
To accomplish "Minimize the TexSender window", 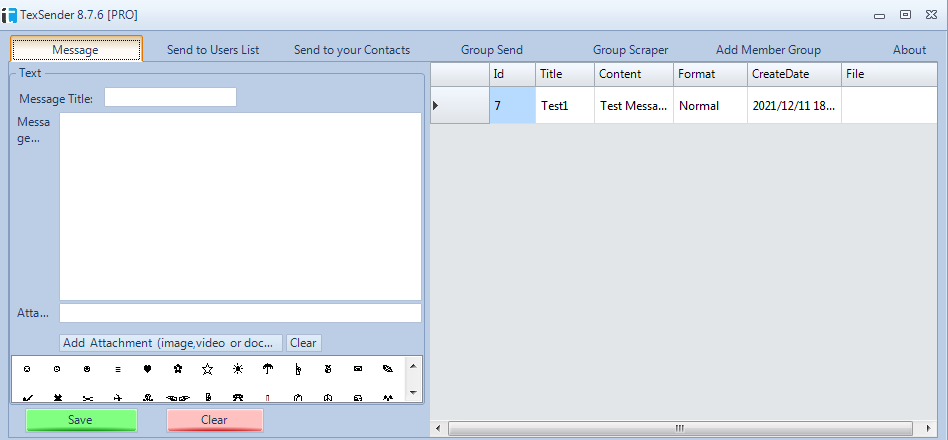I will 879,16.
